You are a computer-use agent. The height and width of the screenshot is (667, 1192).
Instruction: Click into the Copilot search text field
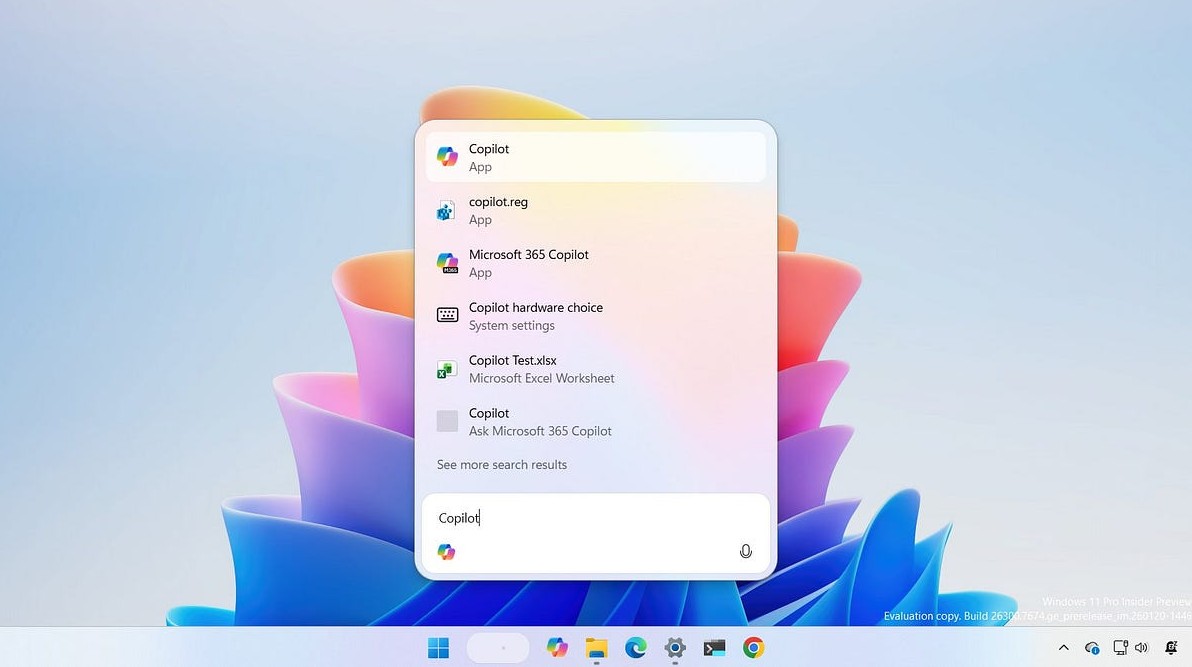coord(595,518)
